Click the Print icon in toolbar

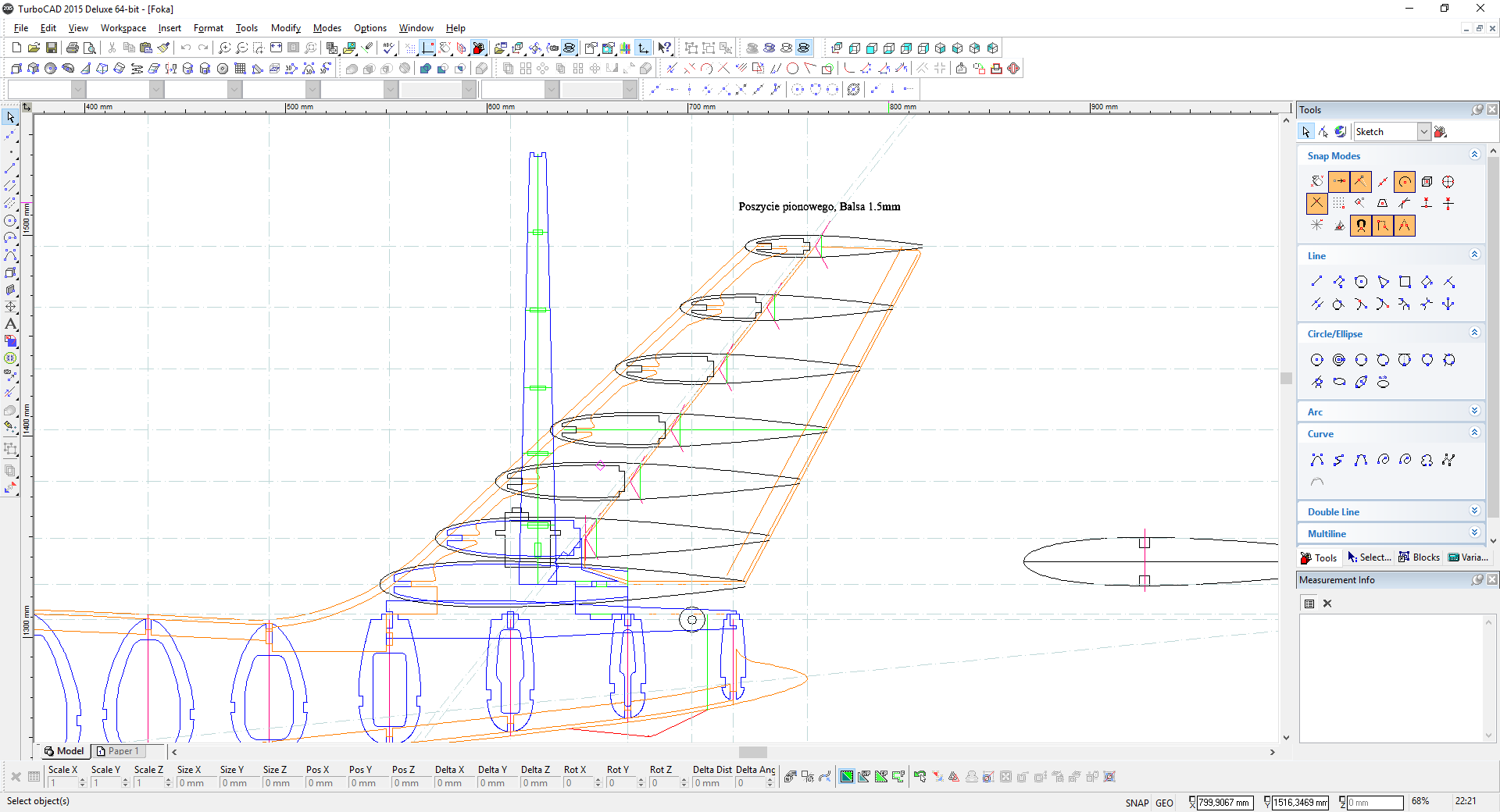tap(73, 48)
